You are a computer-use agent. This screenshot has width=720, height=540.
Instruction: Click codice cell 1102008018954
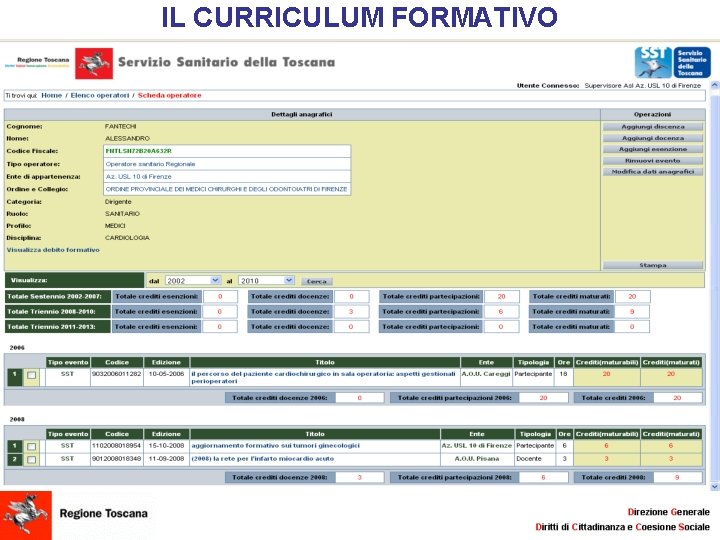[x=117, y=446]
